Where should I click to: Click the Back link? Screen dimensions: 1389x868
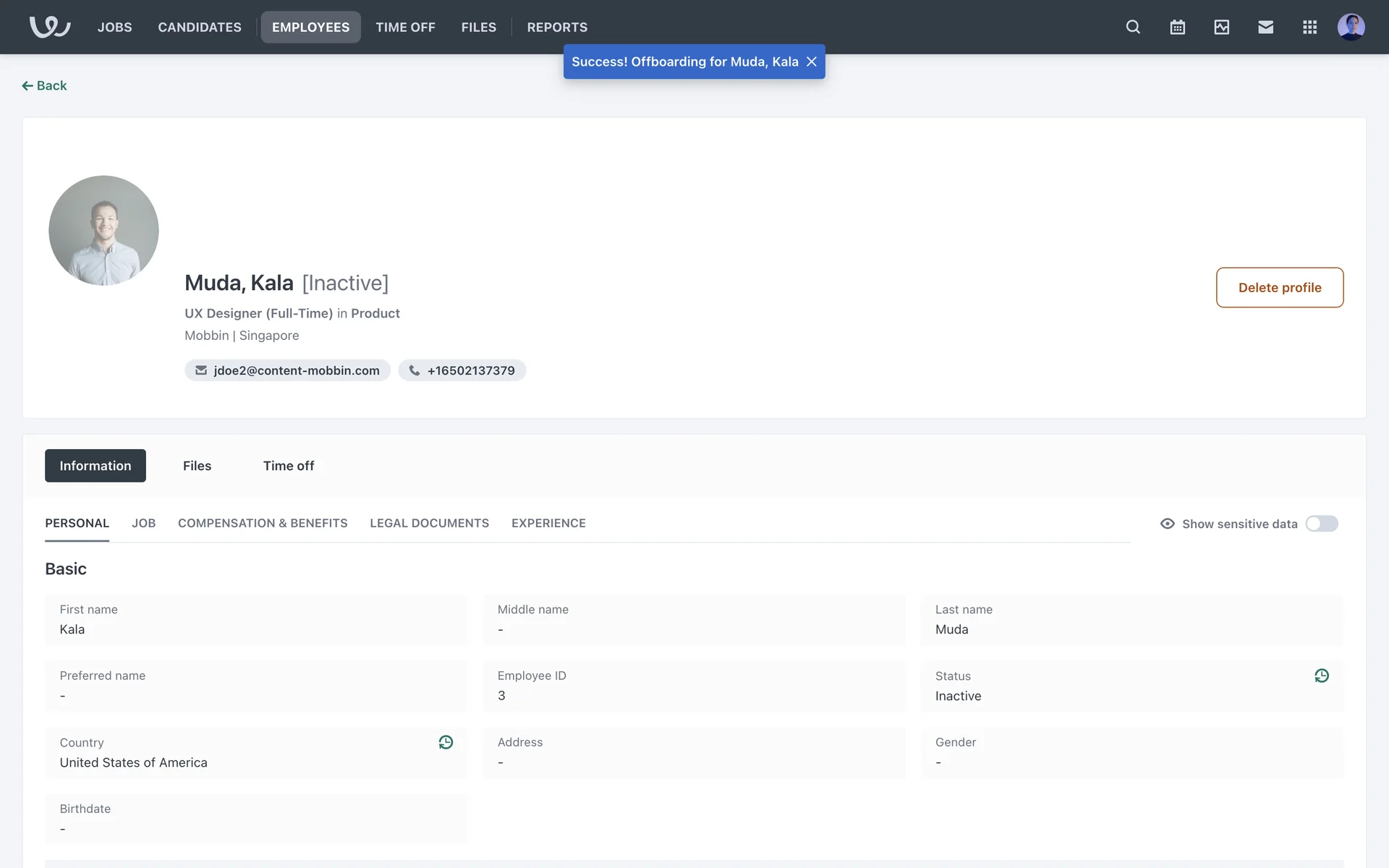[44, 85]
